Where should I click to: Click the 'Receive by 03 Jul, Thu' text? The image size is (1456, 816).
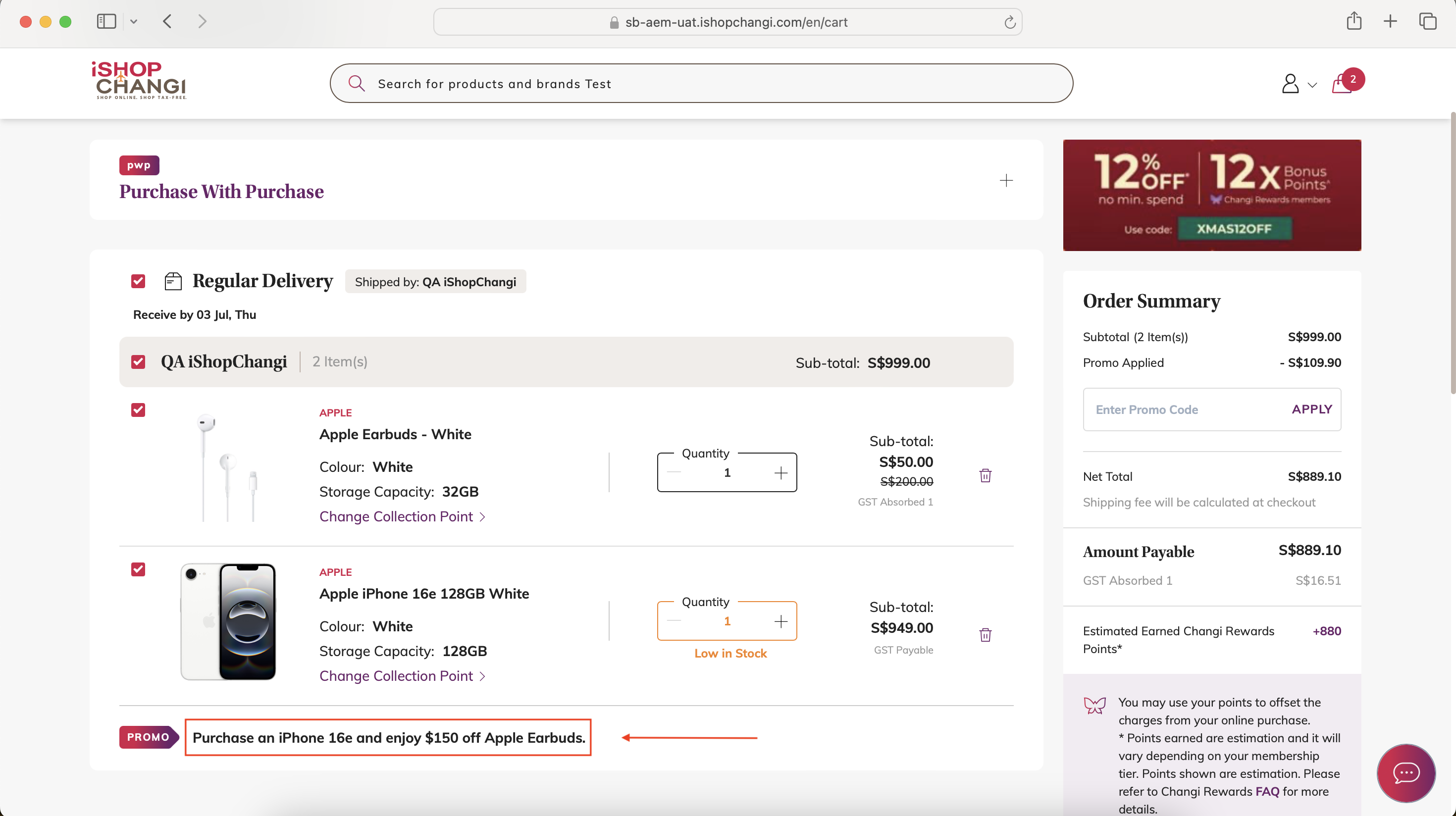195,315
